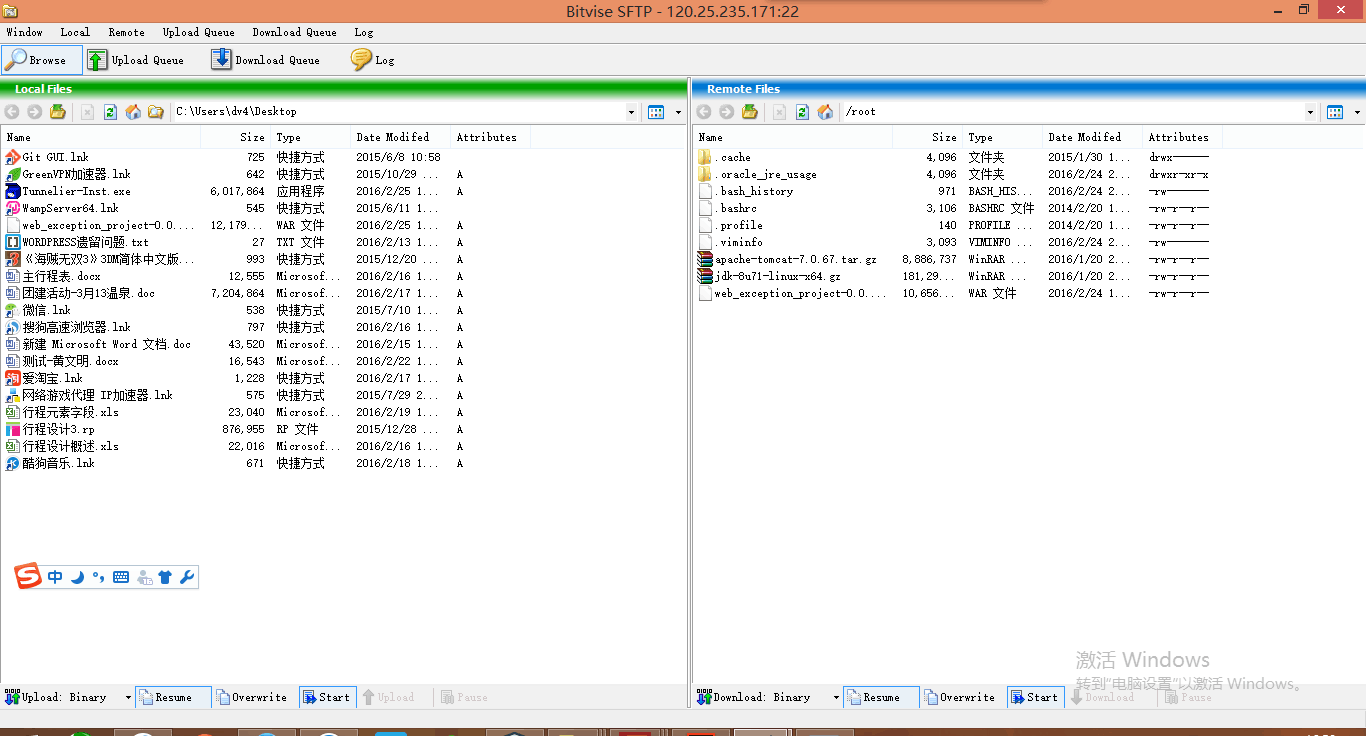This screenshot has height=736, width=1366.
Task: Open the Upload Queue toolbar button
Action: coord(136,60)
